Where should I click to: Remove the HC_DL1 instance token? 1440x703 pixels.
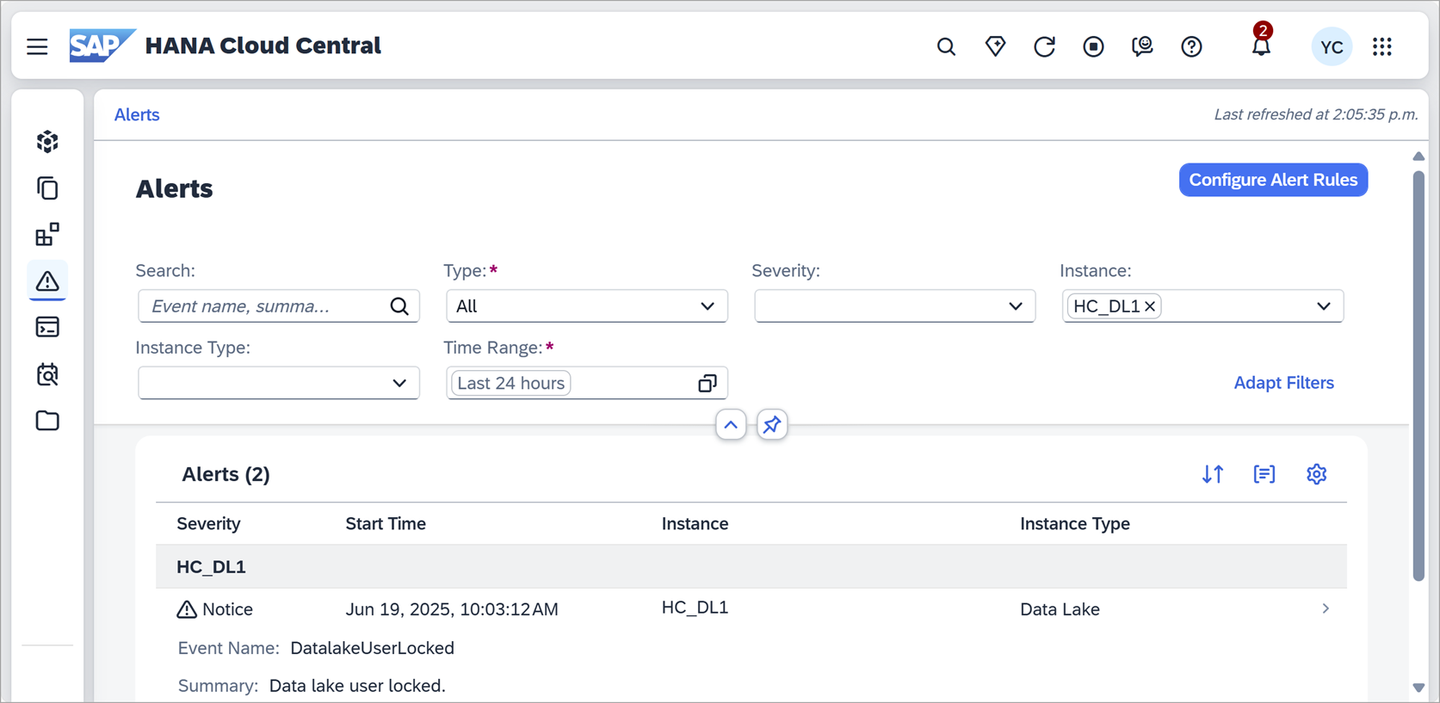(1151, 307)
